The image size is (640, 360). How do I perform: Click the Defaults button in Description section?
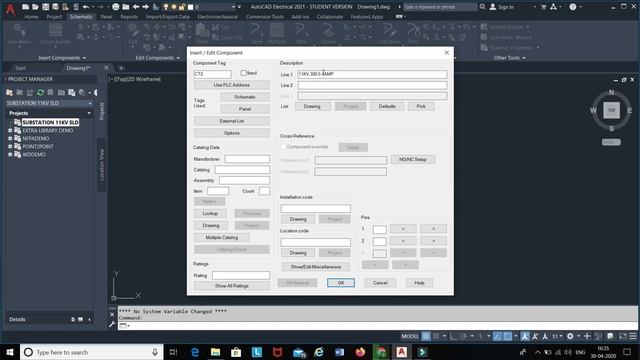[x=387, y=107]
